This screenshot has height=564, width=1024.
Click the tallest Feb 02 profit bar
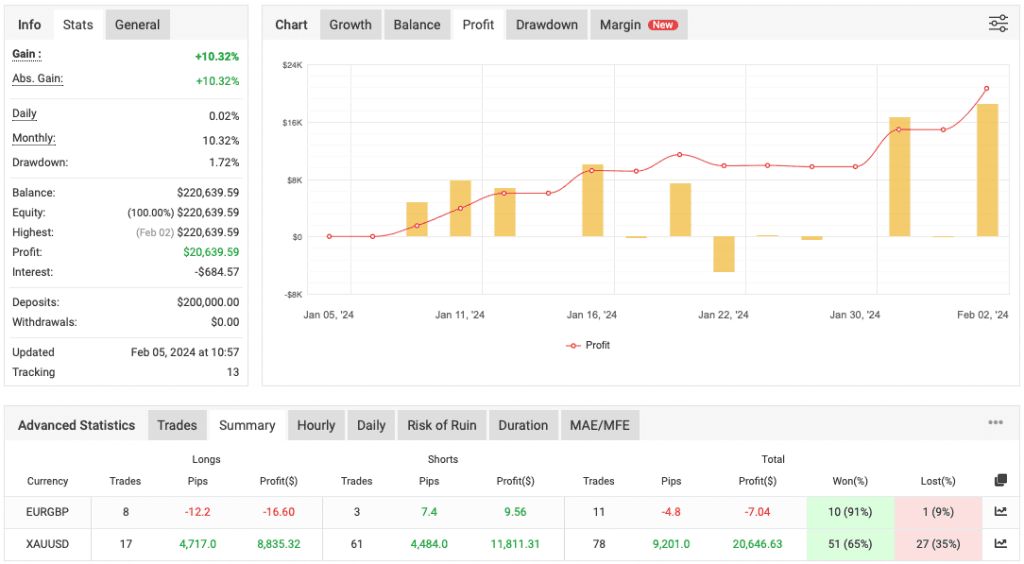click(x=987, y=170)
